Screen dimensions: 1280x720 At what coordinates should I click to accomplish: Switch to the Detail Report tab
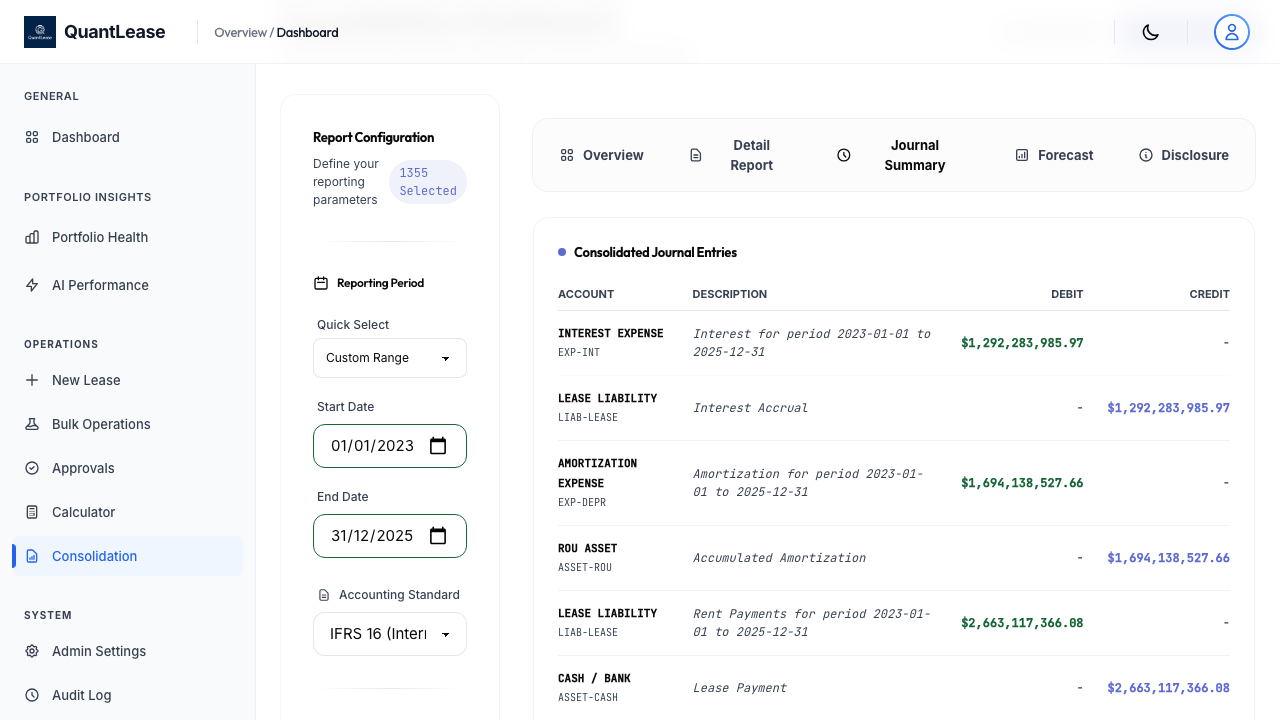click(x=737, y=155)
